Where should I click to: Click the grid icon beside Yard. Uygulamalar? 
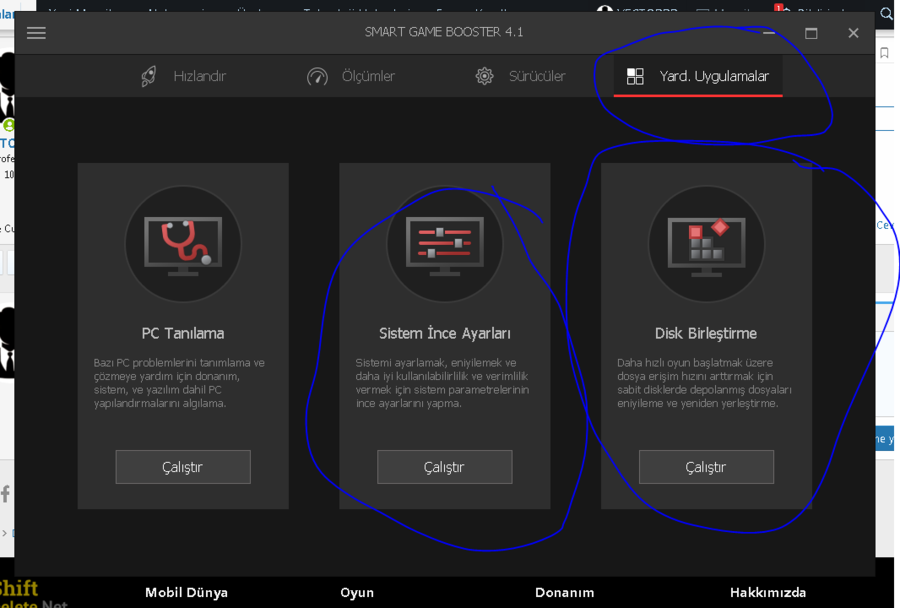635,76
